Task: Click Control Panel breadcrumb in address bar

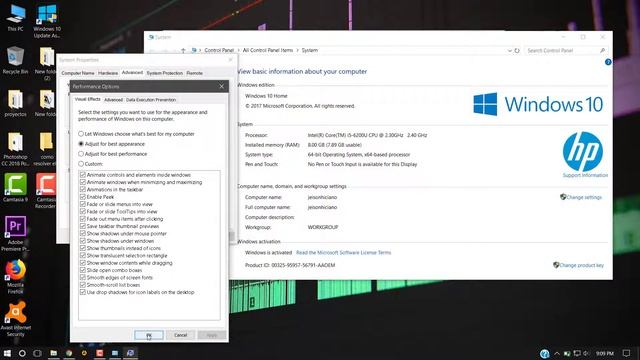Action: click(219, 50)
